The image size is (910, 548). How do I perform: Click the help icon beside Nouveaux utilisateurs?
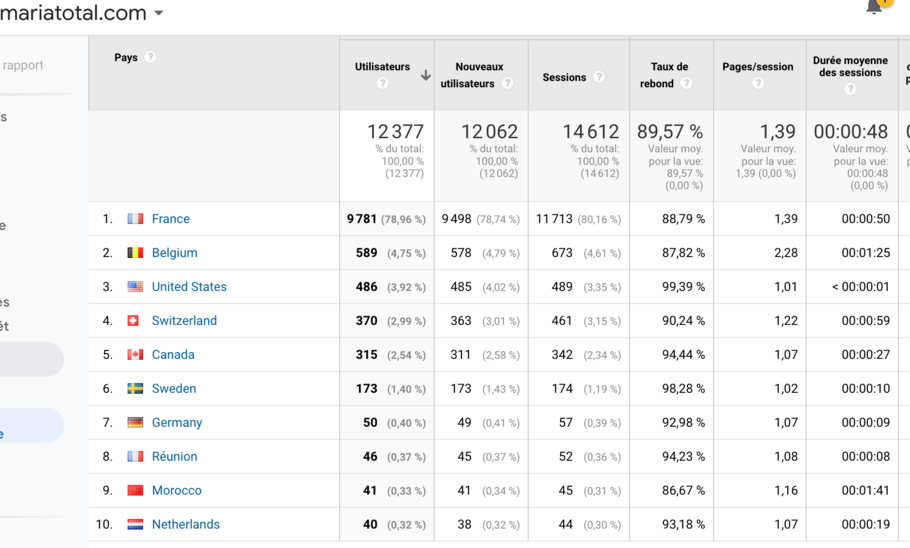click(507, 84)
